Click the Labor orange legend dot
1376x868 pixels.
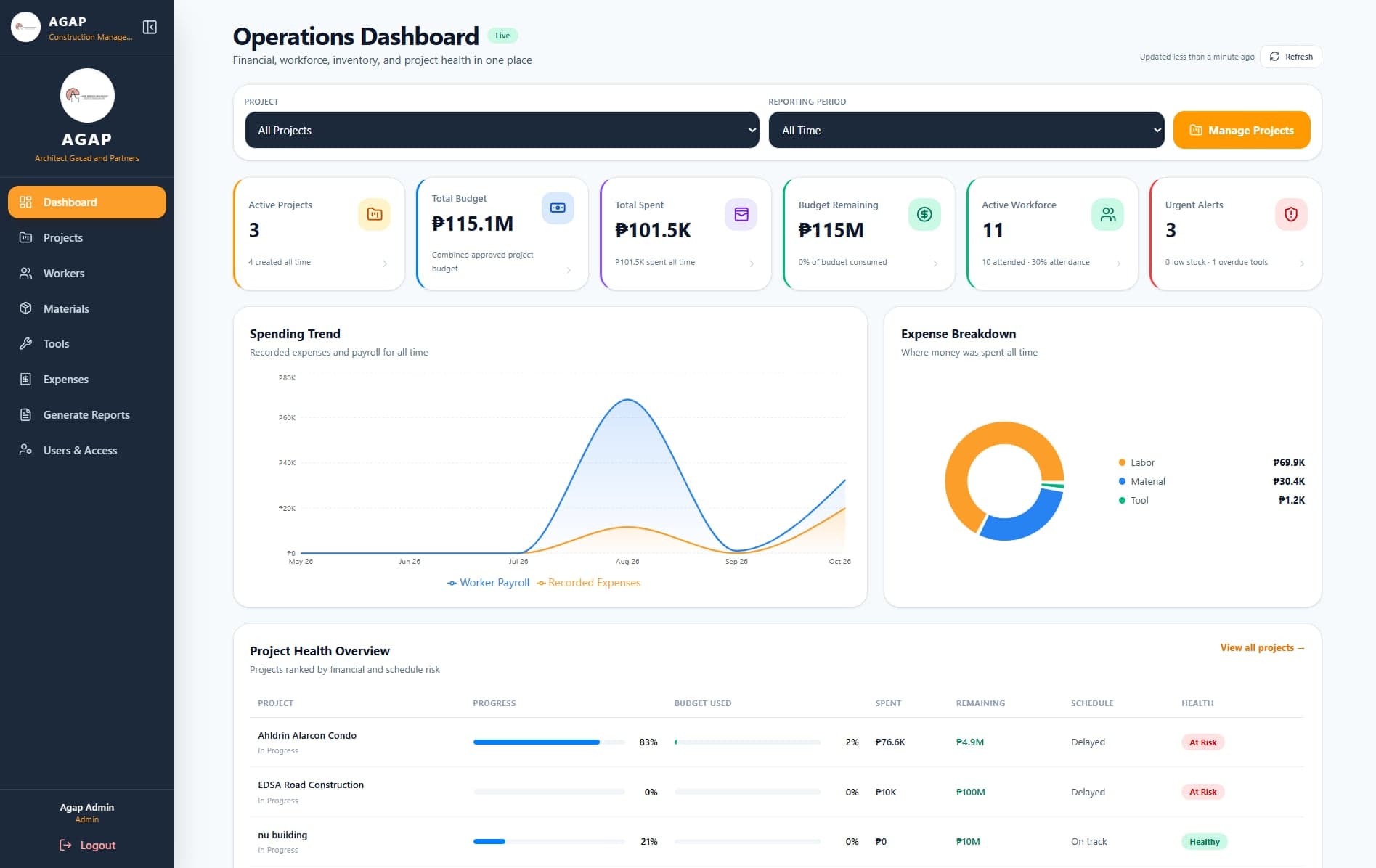pos(1123,462)
